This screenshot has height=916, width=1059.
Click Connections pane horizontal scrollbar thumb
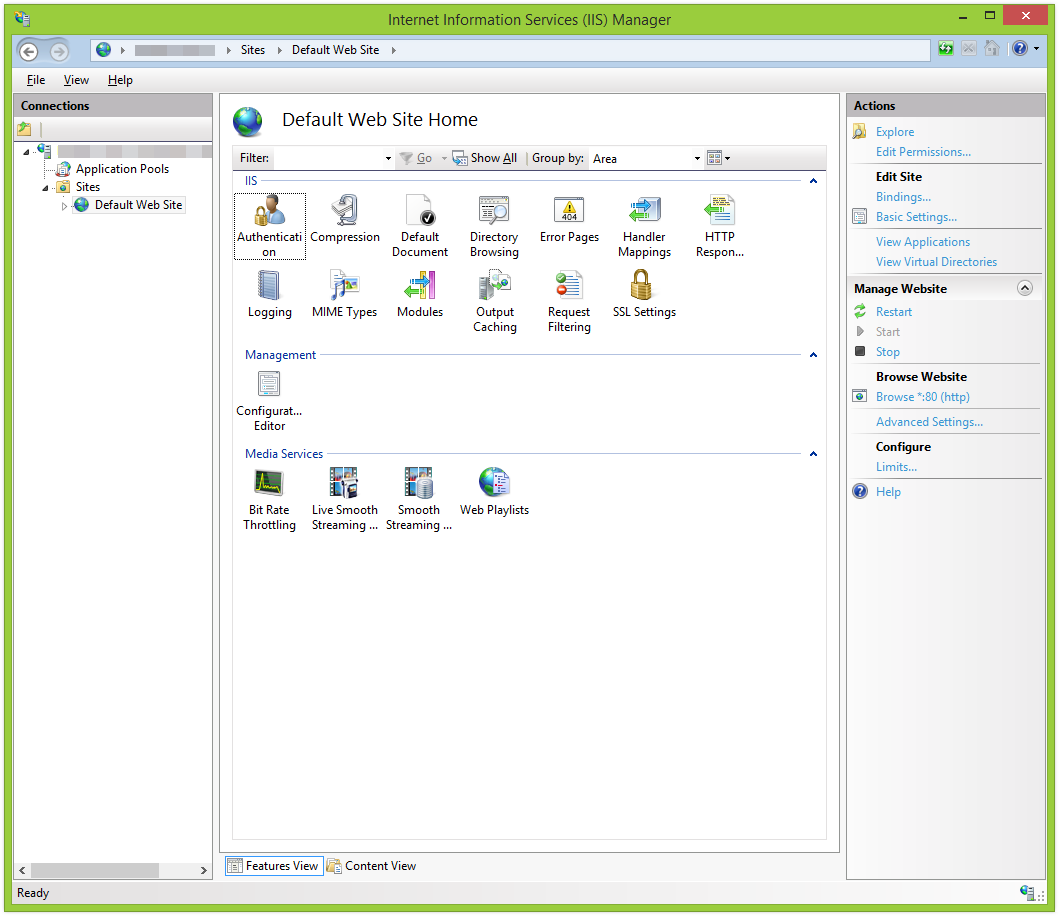[x=95, y=871]
